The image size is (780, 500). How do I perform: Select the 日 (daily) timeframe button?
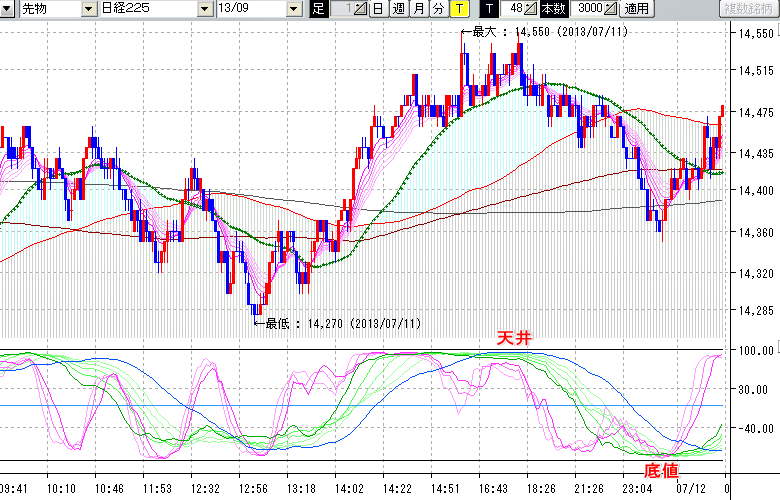click(x=378, y=9)
